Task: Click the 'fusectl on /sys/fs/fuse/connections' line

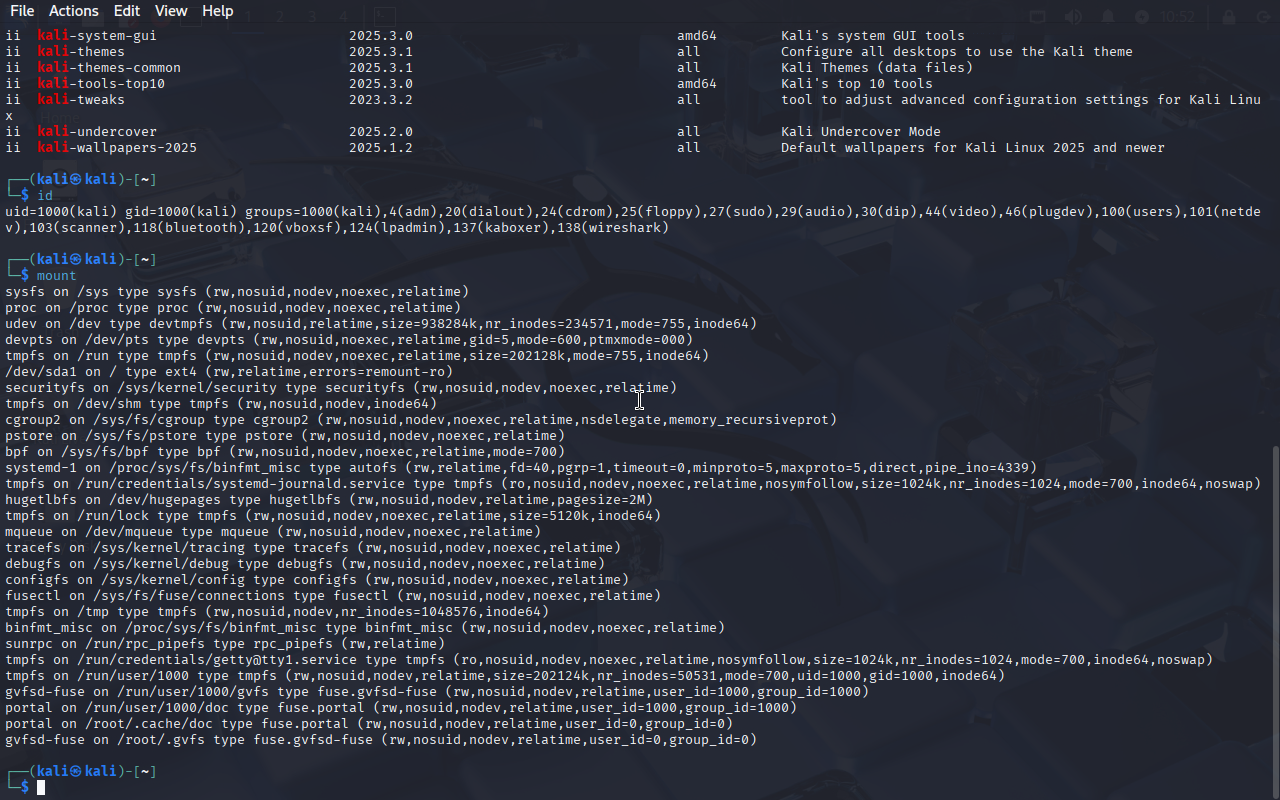Action: (x=333, y=596)
